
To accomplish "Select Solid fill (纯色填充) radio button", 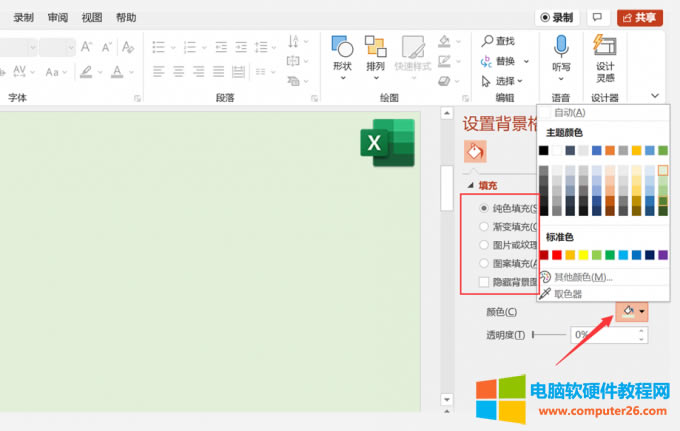I will pos(485,208).
